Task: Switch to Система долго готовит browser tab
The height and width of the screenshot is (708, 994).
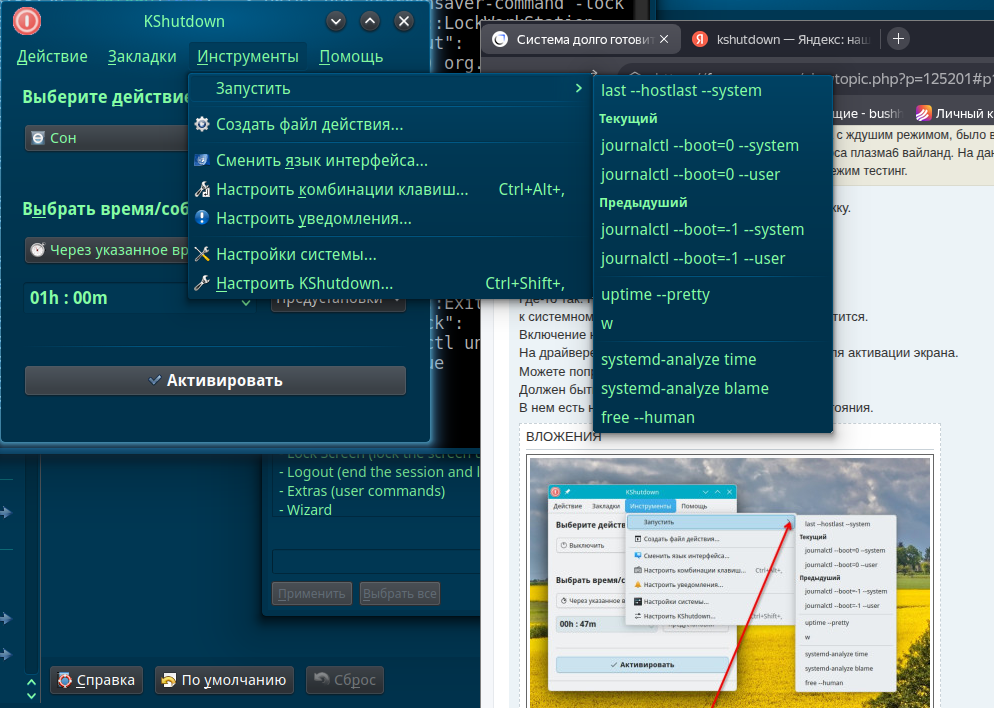Action: pos(581,39)
